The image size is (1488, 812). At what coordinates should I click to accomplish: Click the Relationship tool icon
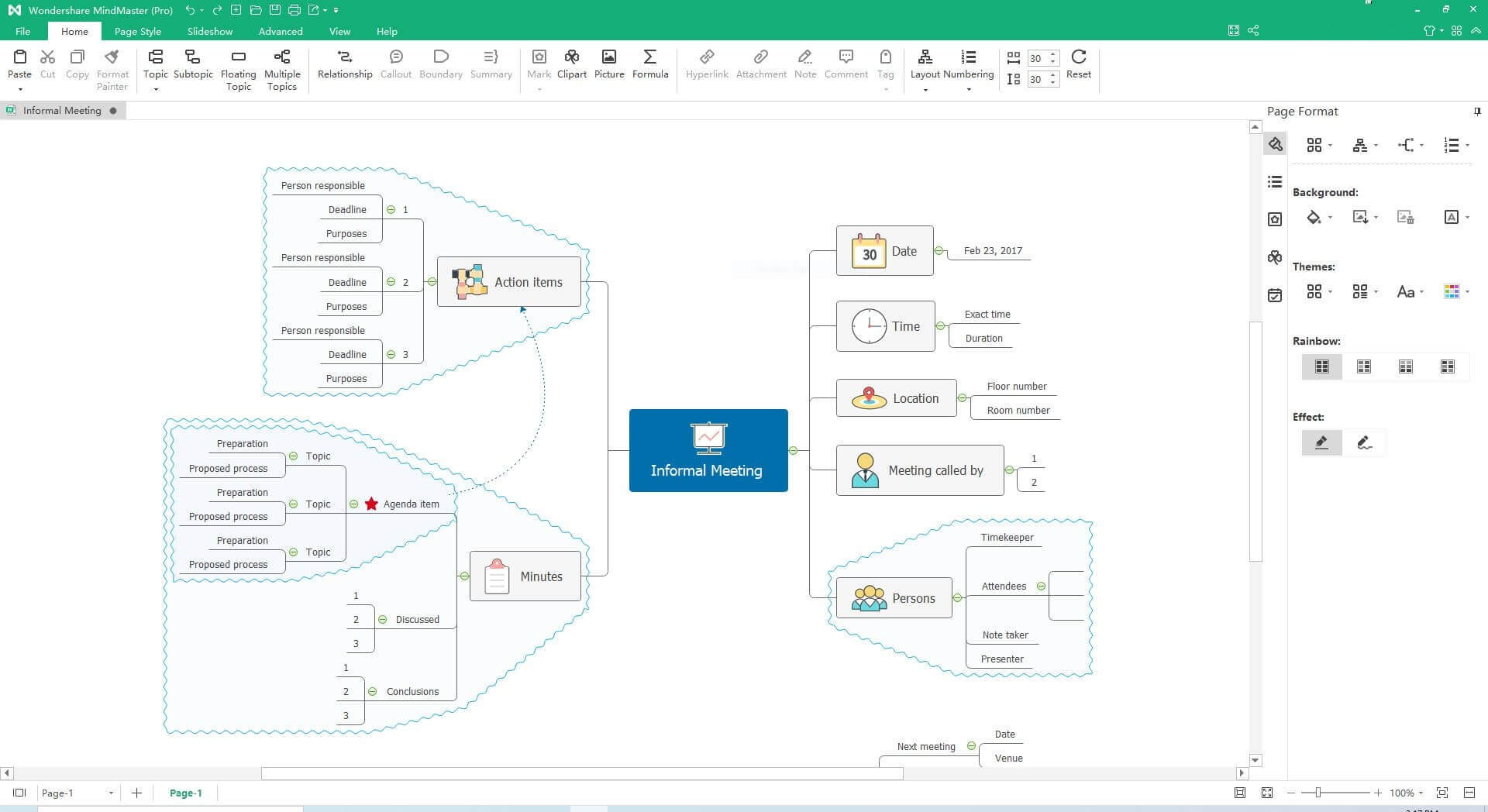coord(345,57)
